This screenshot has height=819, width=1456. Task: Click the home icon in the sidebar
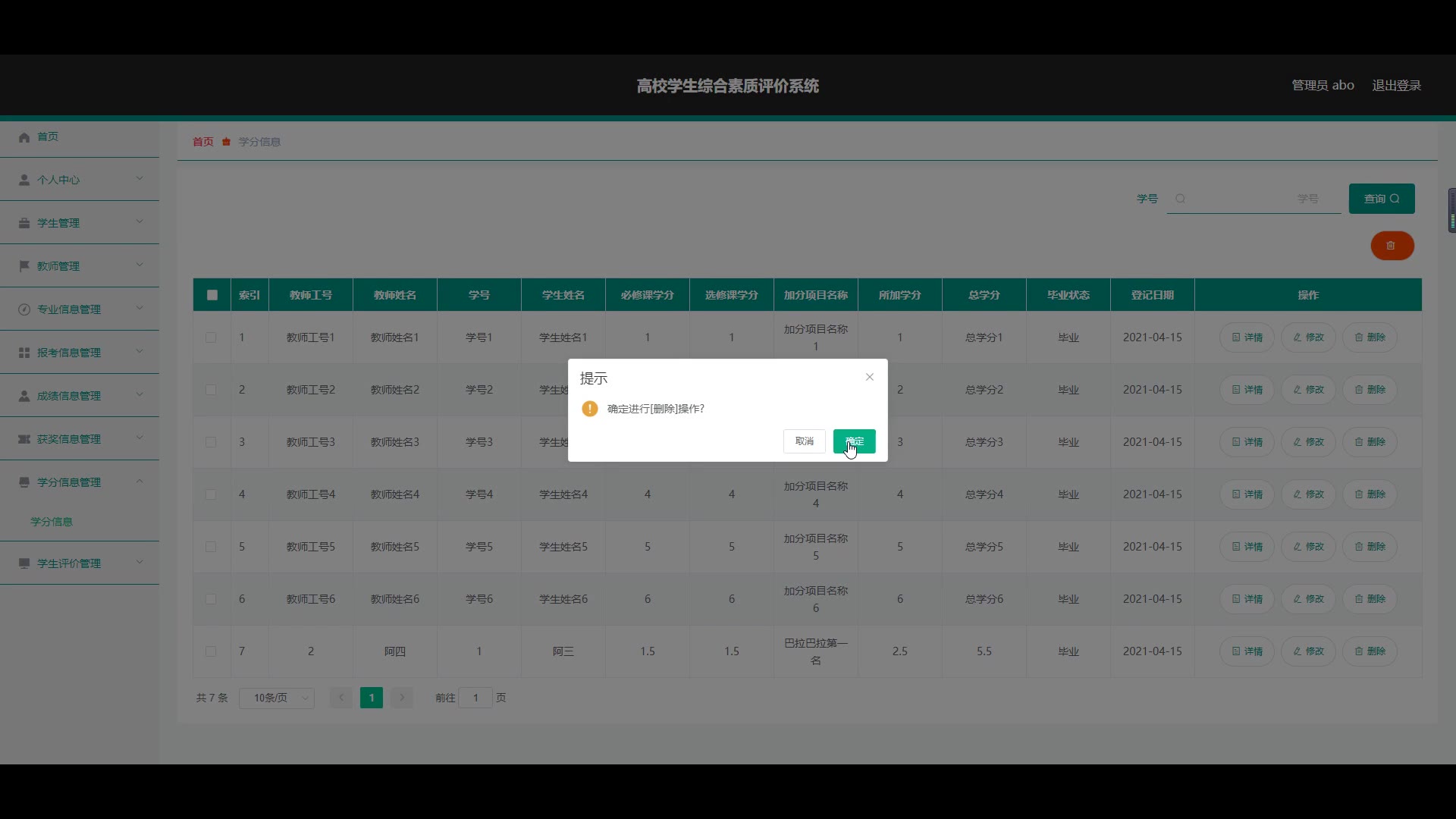click(24, 137)
